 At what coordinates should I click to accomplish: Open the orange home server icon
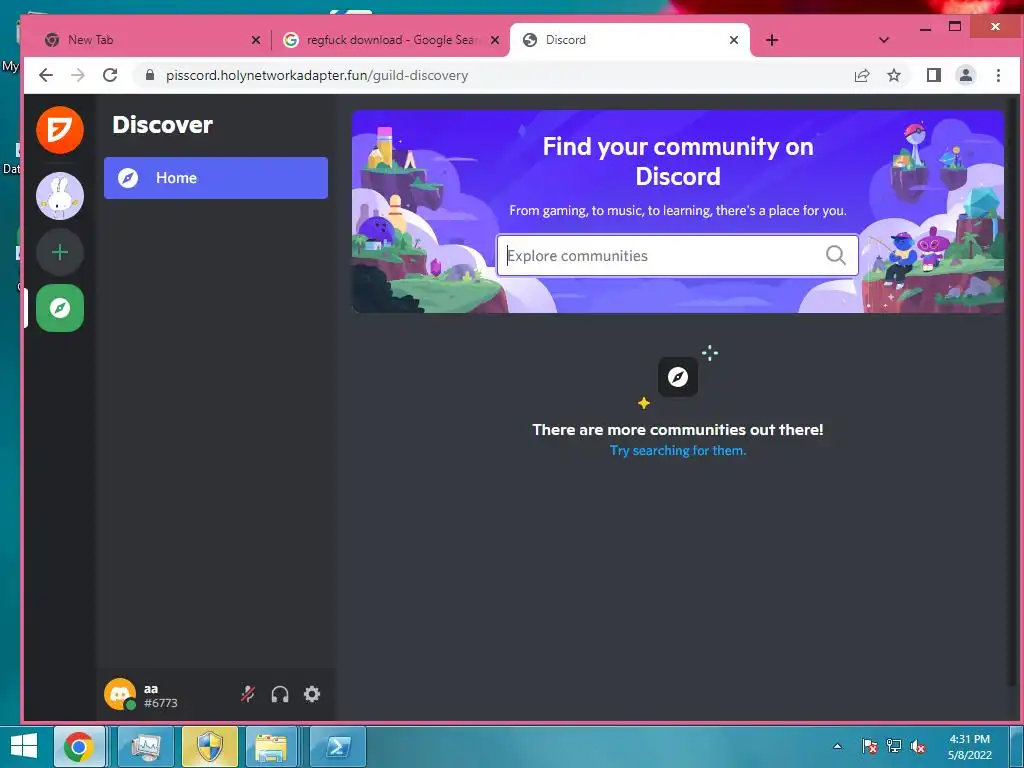(59, 130)
